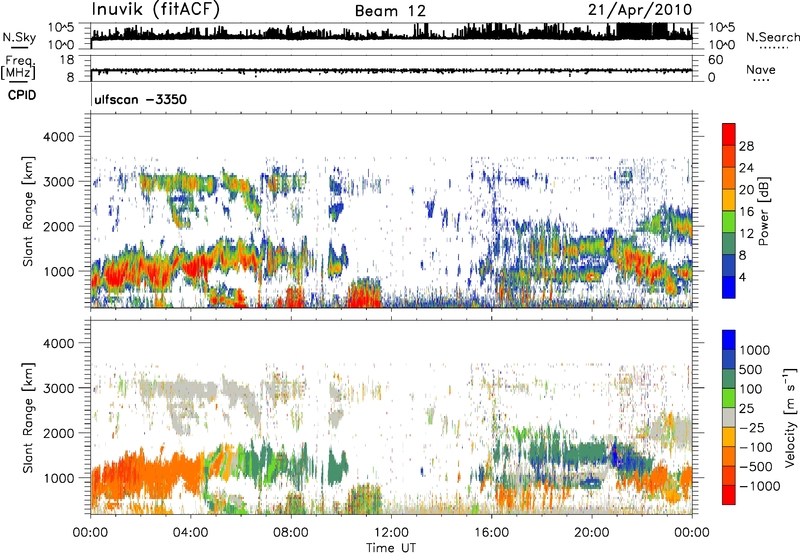Click the 'Velocity [m s-1]' colorbar label
800x554 pixels.
790,417
